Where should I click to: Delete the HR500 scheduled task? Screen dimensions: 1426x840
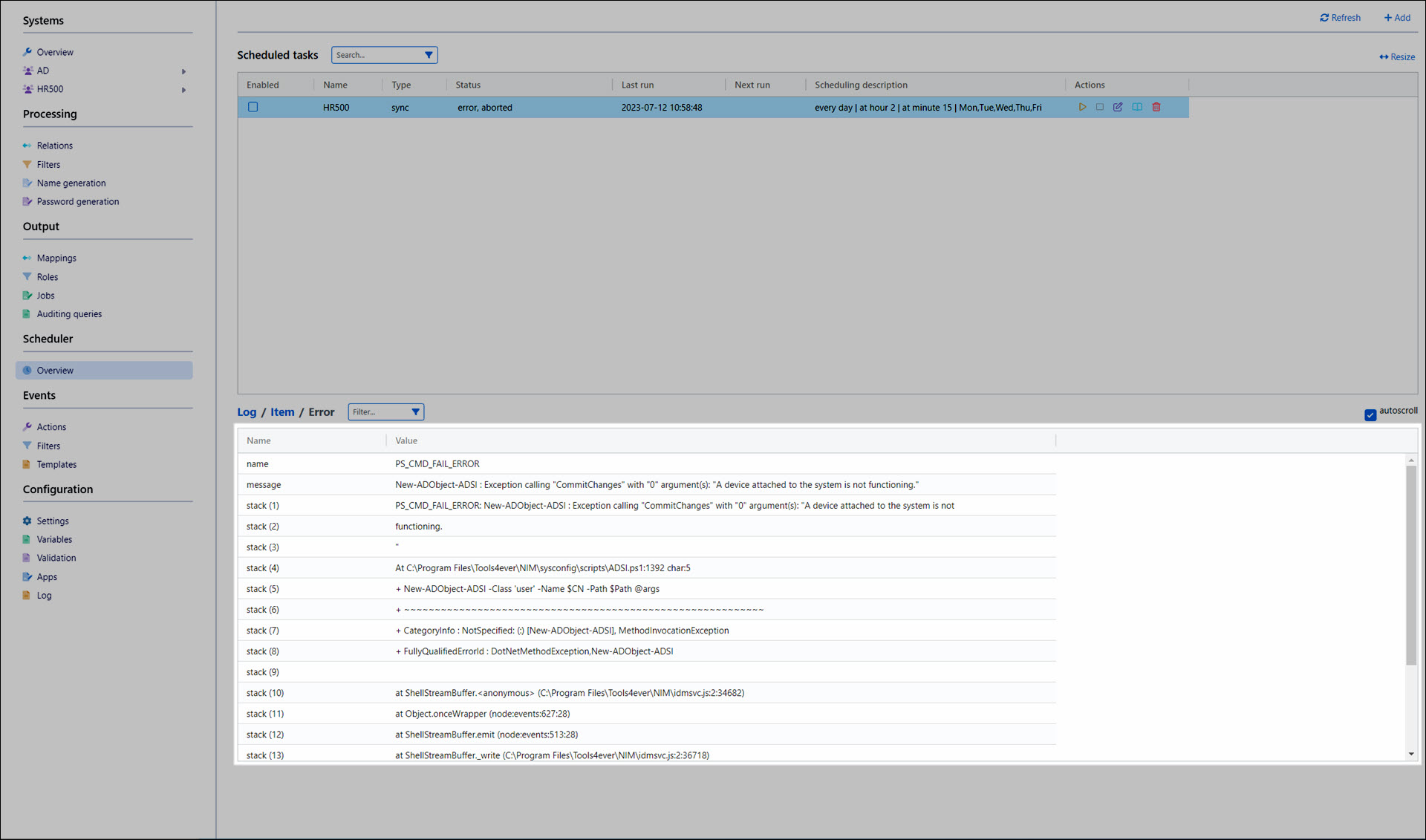(x=1156, y=107)
